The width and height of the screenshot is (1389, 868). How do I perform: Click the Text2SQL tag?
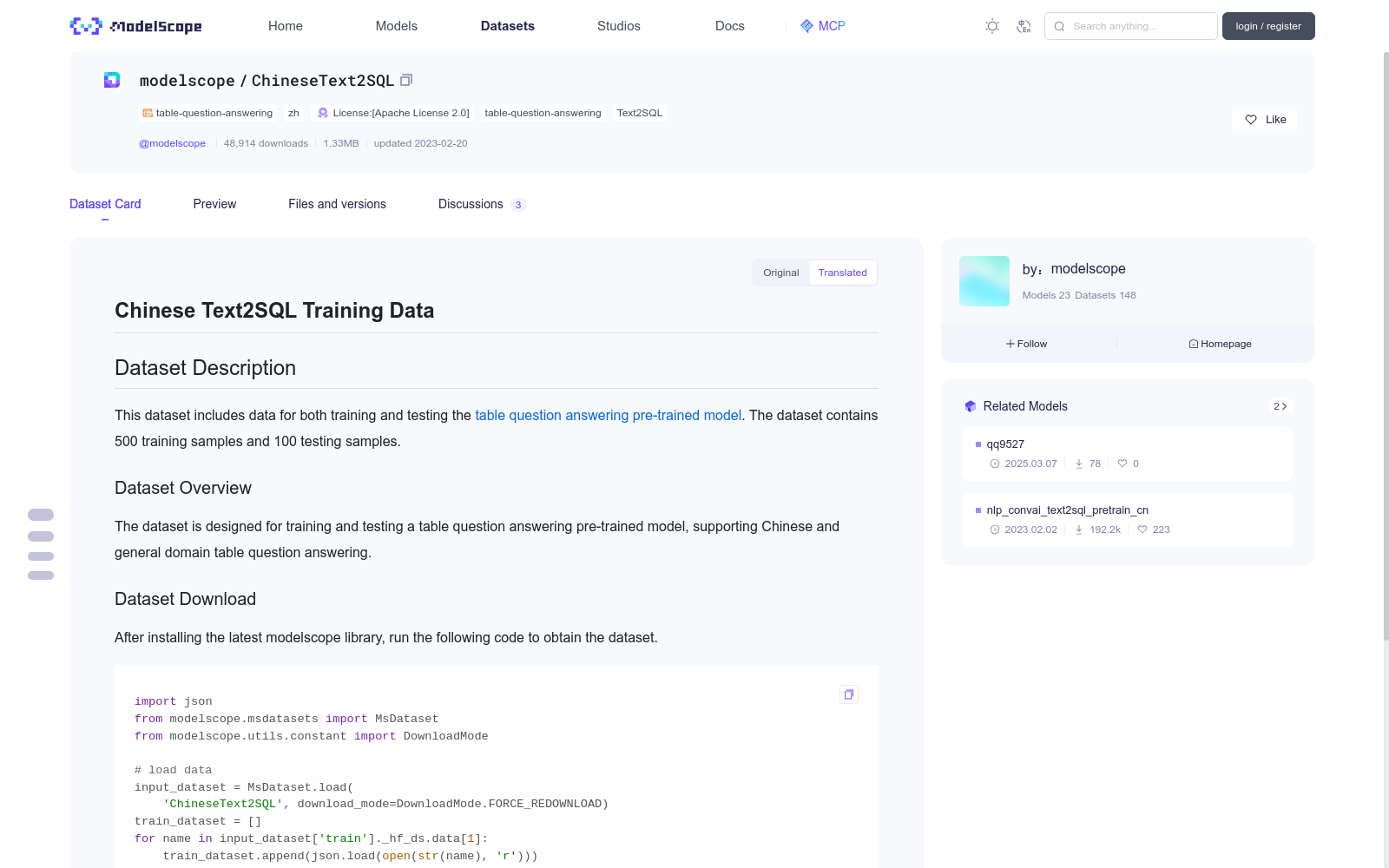[640, 113]
